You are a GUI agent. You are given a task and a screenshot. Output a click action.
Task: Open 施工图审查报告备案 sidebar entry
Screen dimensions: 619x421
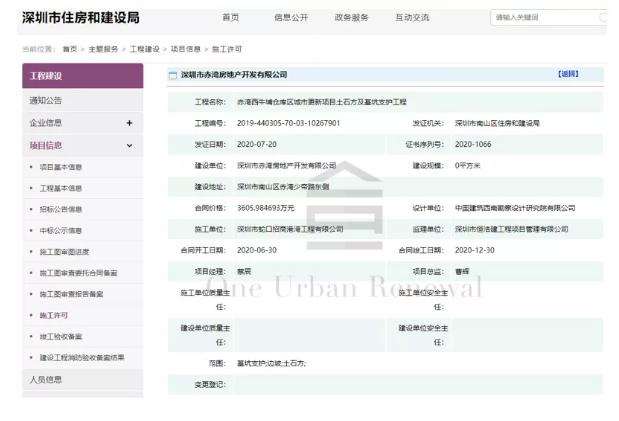coord(71,294)
